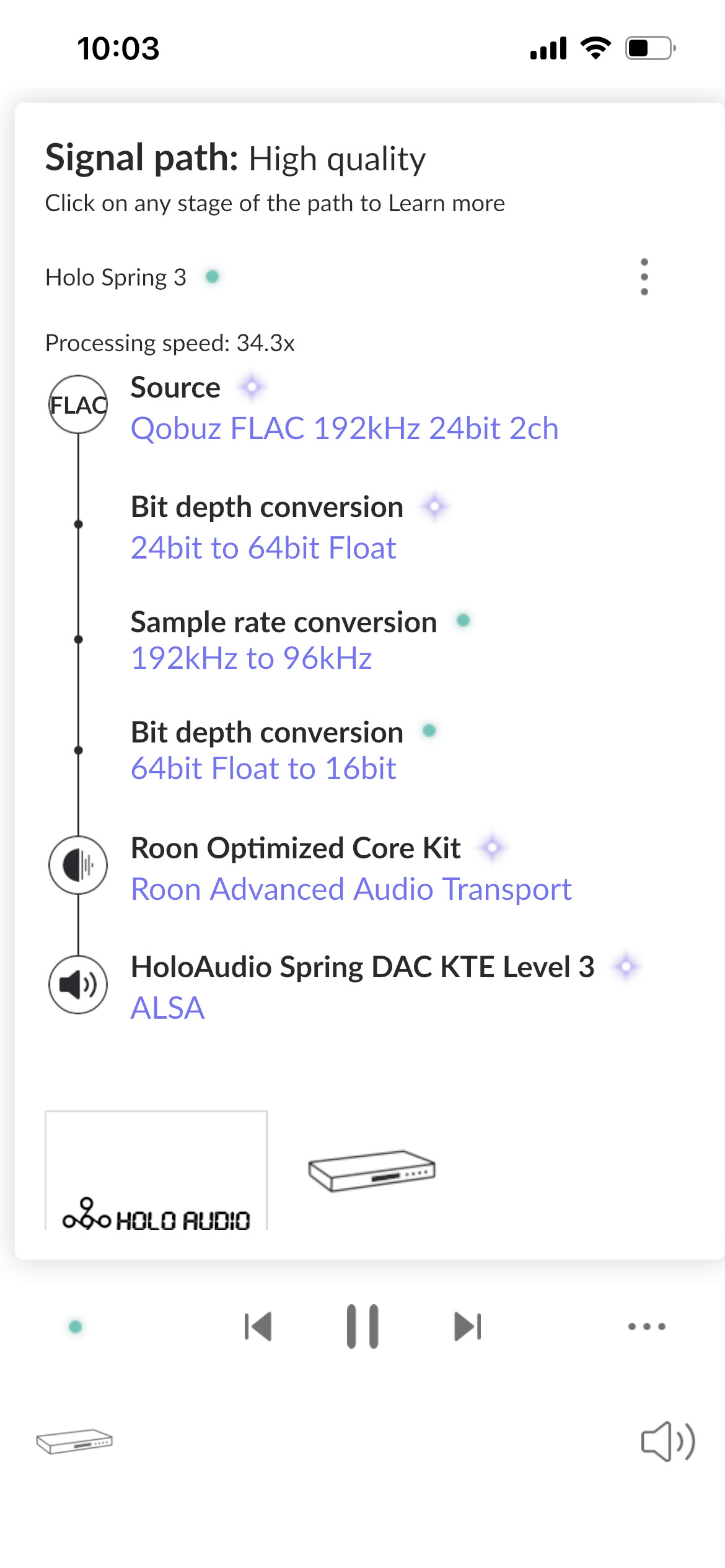The image size is (725, 1568).
Task: Open the three-dot menu for Holo Spring 3
Action: 644,277
